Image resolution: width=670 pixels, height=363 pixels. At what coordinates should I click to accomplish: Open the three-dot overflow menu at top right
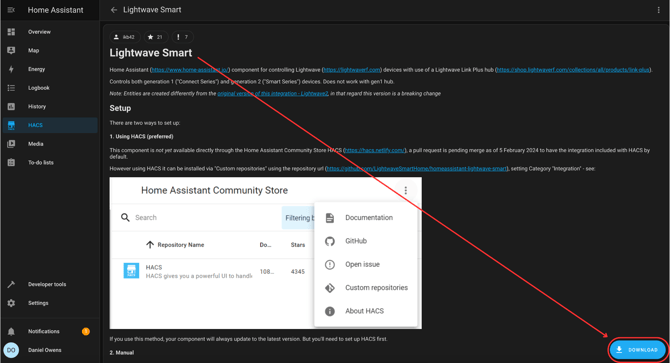click(x=658, y=10)
